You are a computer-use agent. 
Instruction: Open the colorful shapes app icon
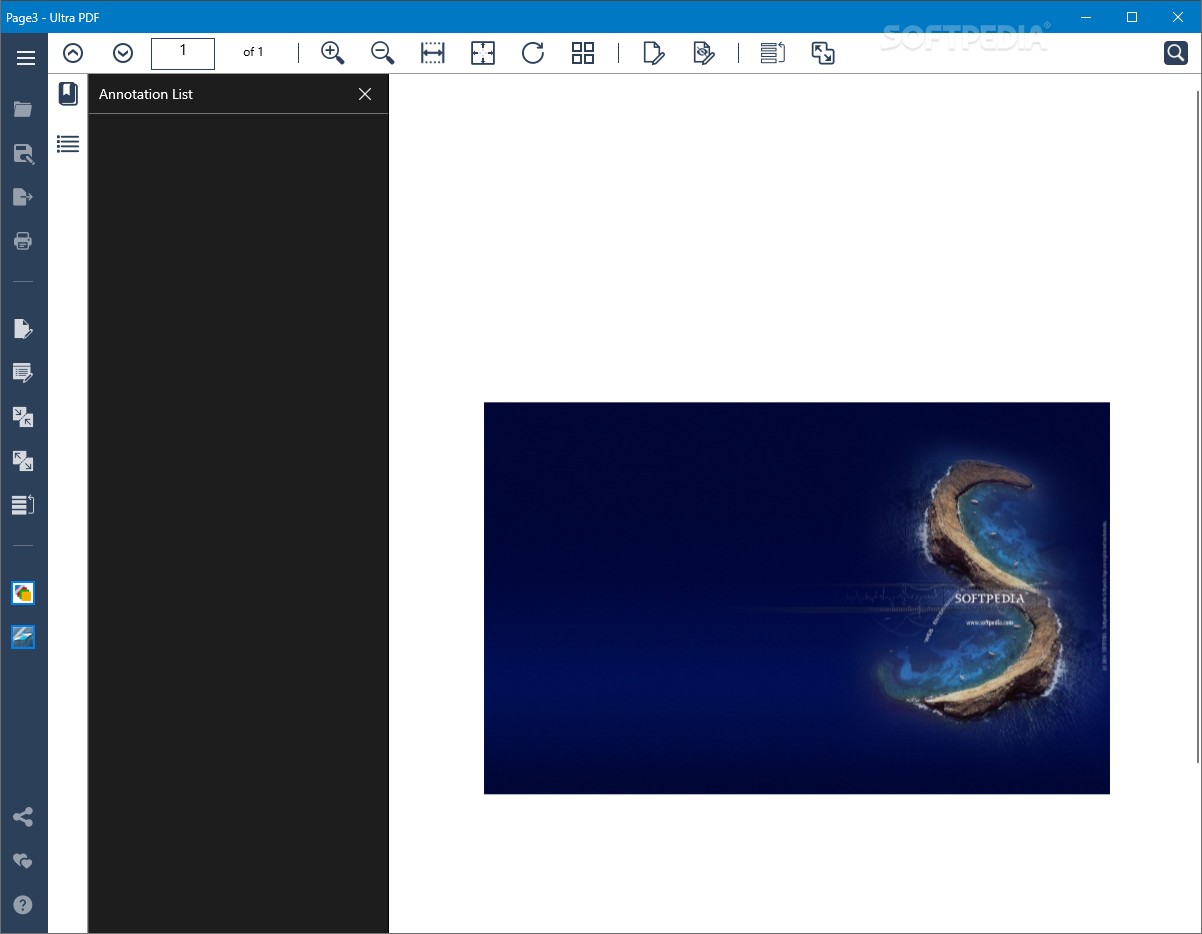click(23, 593)
